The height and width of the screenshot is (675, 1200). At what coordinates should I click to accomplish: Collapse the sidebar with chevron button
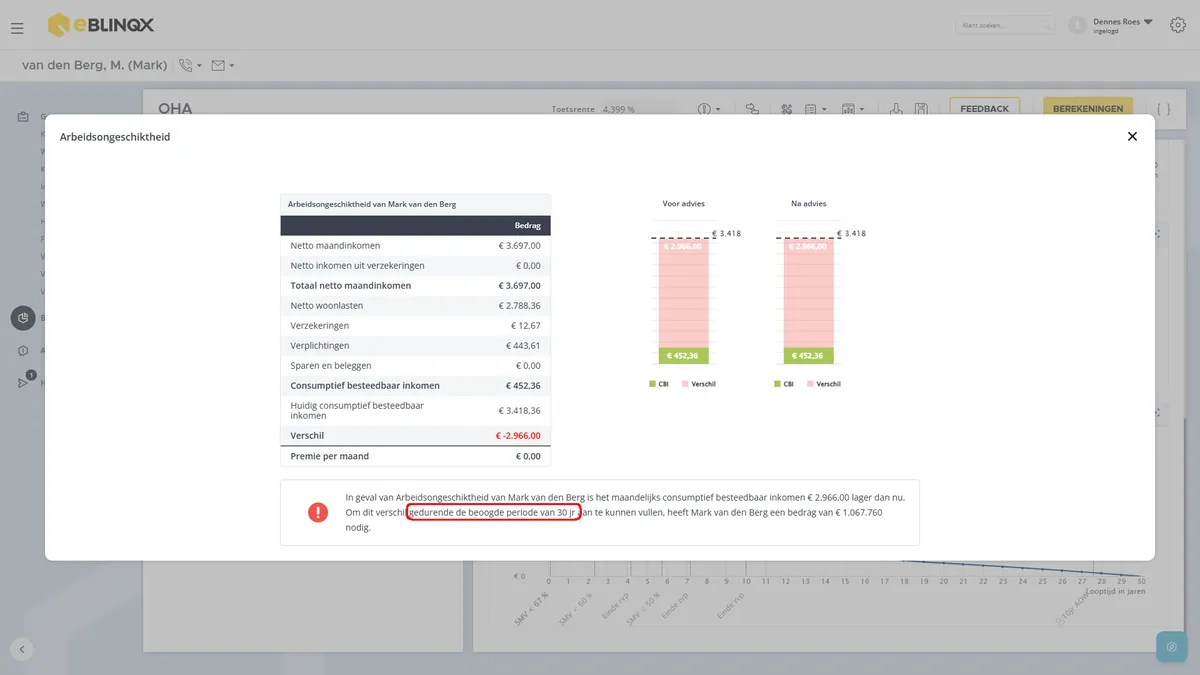tap(22, 649)
